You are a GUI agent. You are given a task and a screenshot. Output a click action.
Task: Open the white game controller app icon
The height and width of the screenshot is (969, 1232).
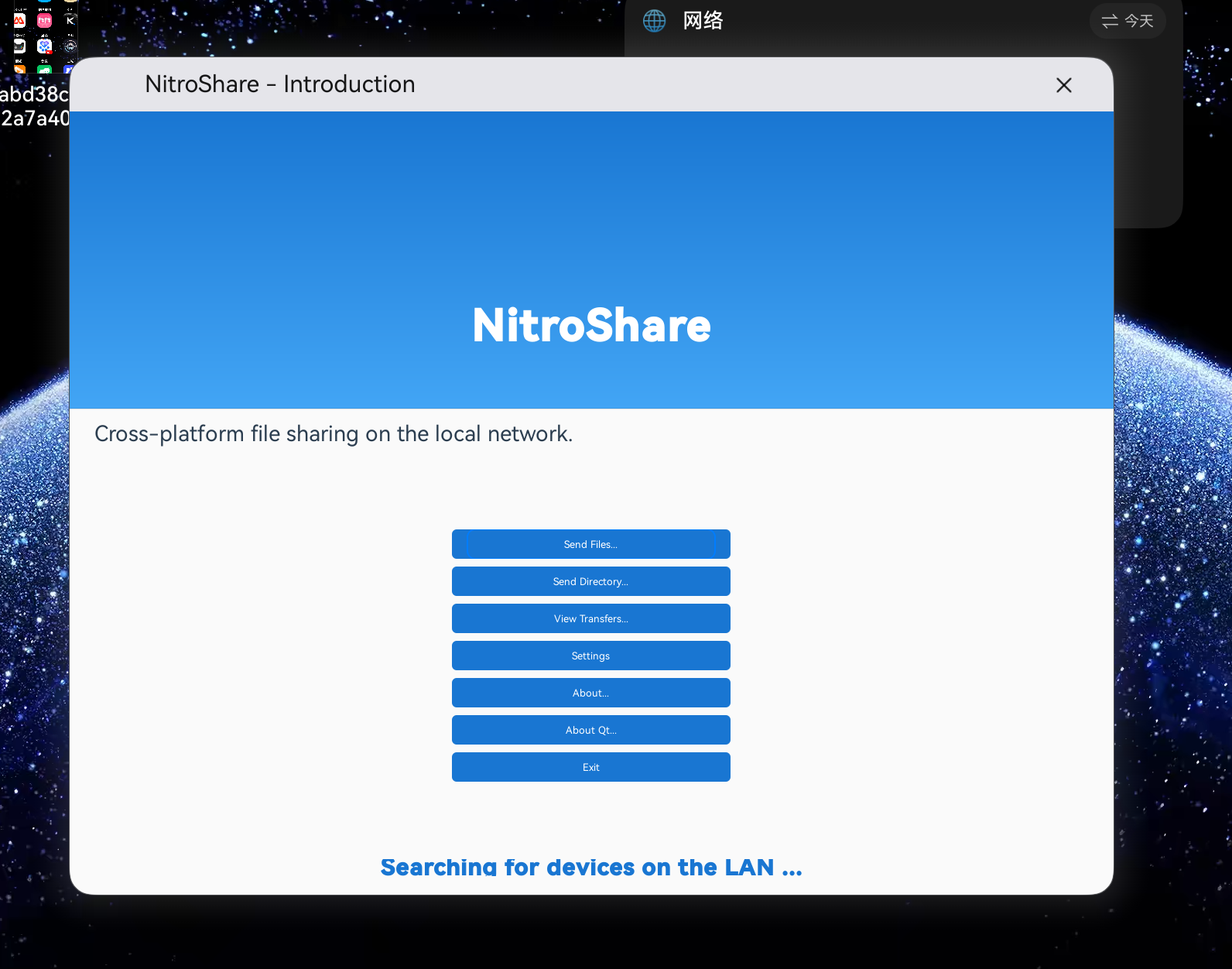pyautogui.click(x=19, y=46)
